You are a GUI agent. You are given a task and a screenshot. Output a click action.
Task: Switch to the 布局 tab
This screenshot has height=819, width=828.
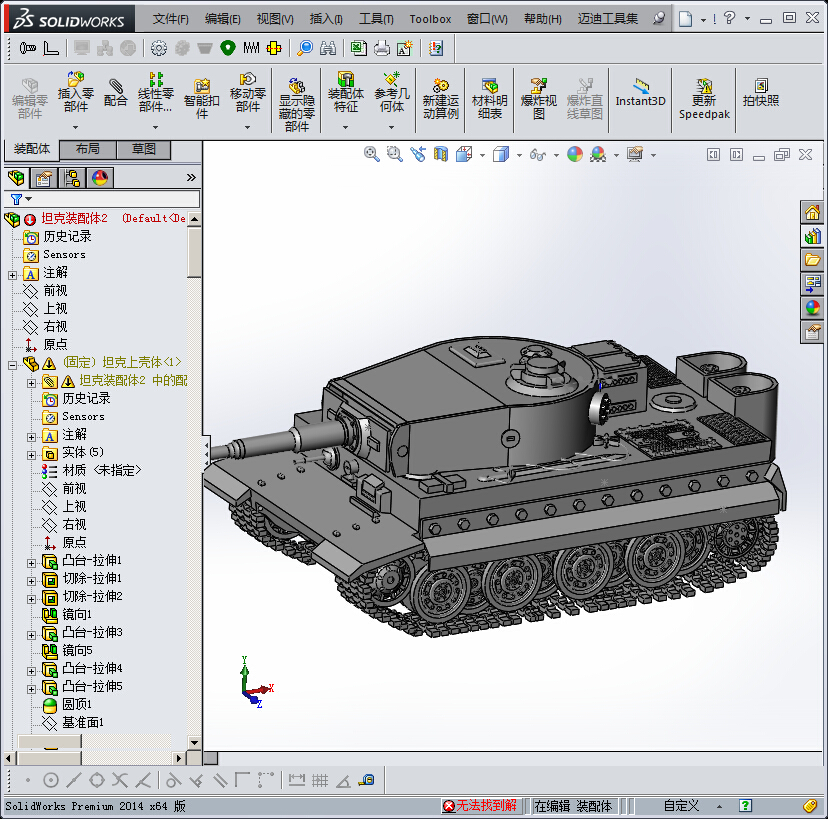[x=88, y=149]
